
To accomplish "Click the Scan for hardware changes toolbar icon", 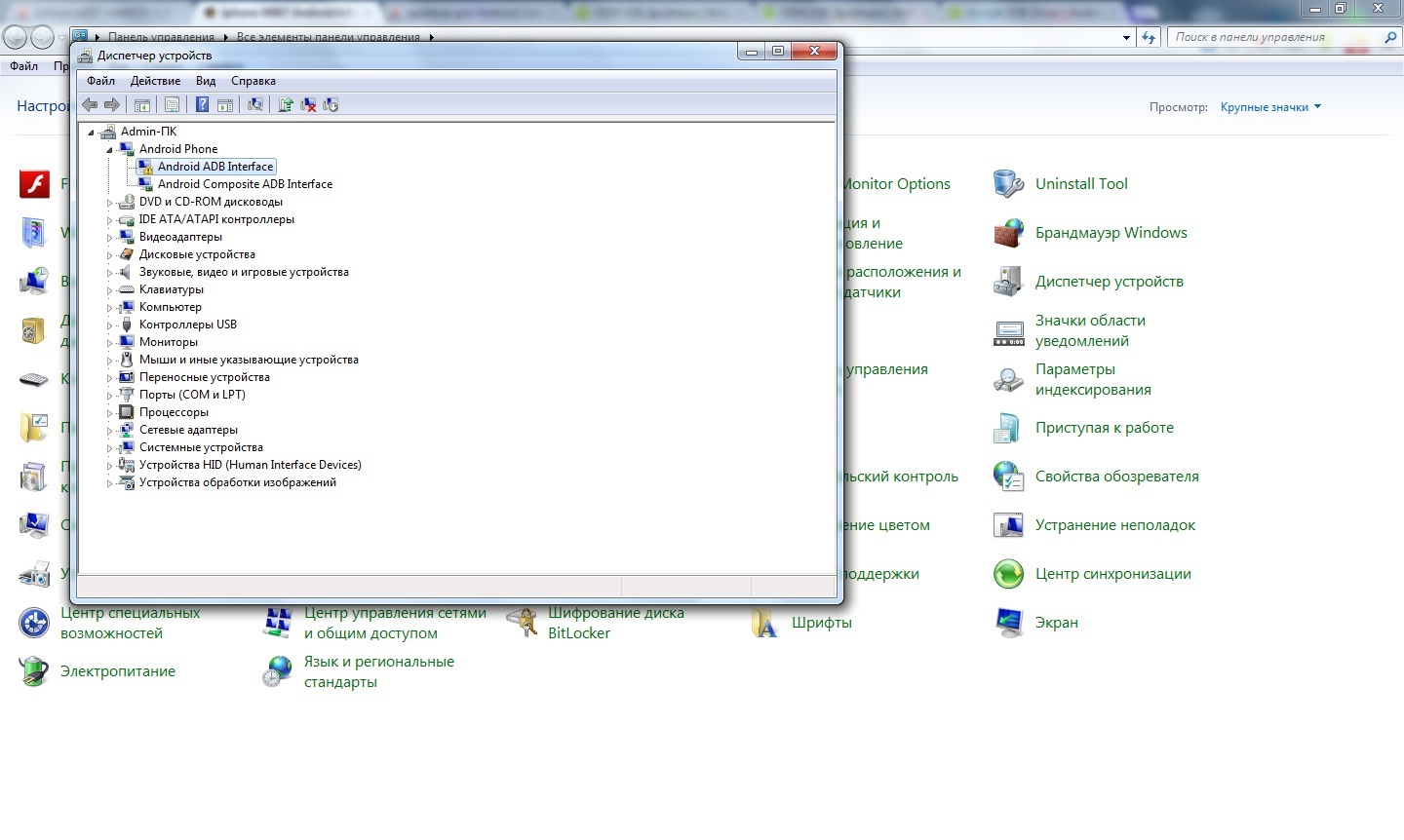I will coord(255,105).
